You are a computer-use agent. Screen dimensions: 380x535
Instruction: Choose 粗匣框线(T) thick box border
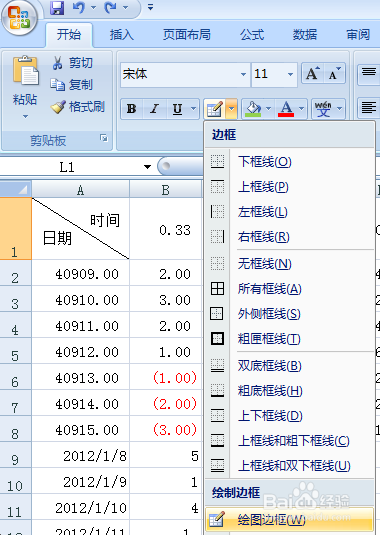pos(289,339)
